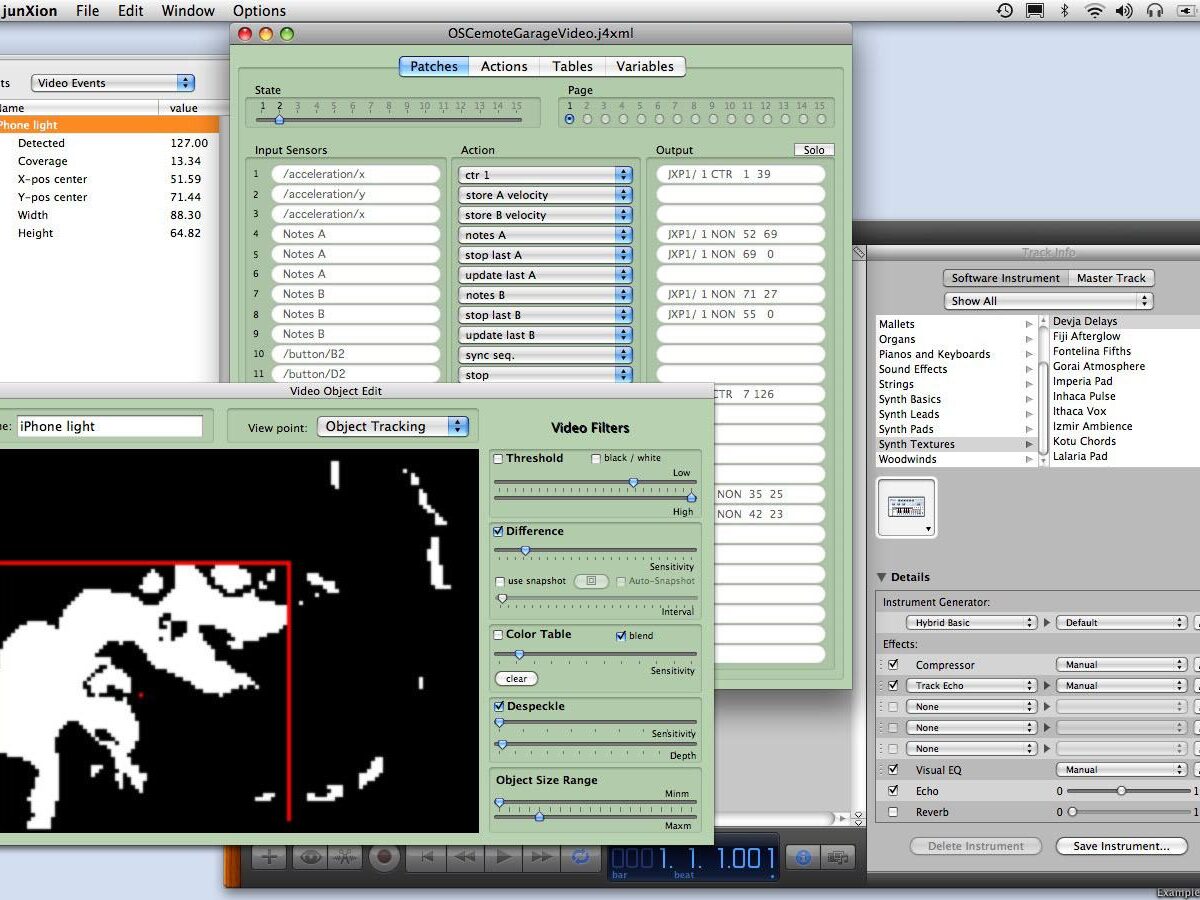Screen dimensions: 1200x900
Task: Open the View point Object Tracking dropdown
Action: pos(393,426)
